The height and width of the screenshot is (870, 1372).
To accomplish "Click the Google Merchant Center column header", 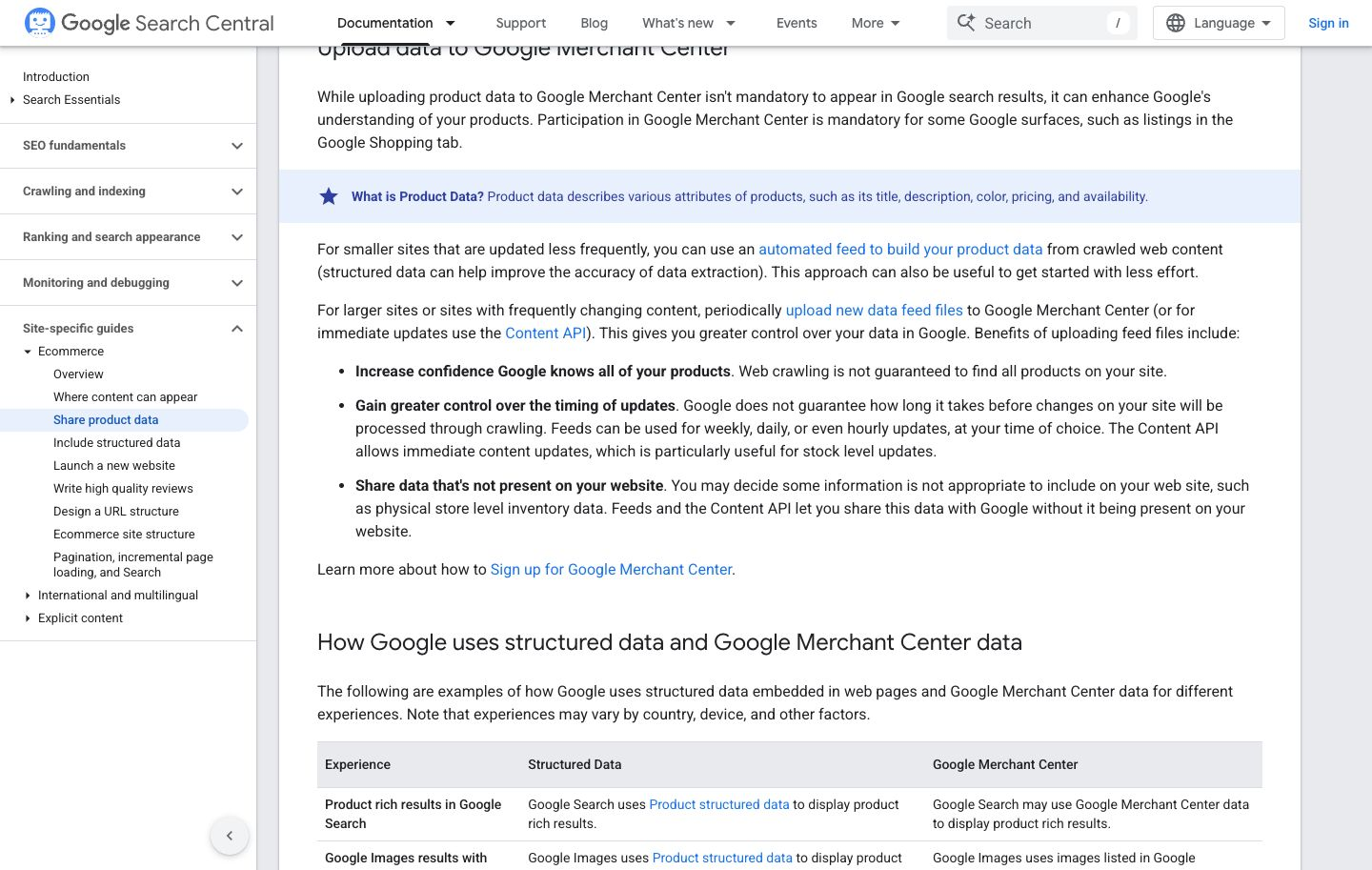I will pyautogui.click(x=1005, y=765).
